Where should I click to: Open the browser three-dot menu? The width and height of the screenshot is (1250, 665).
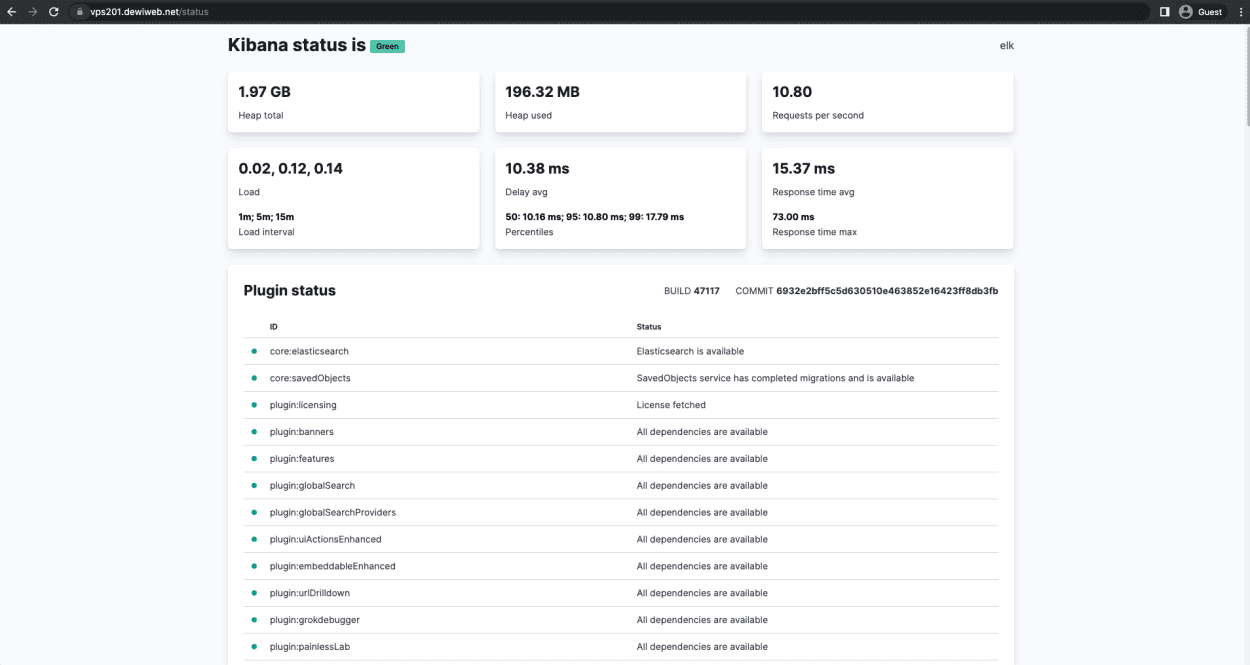[x=1239, y=12]
